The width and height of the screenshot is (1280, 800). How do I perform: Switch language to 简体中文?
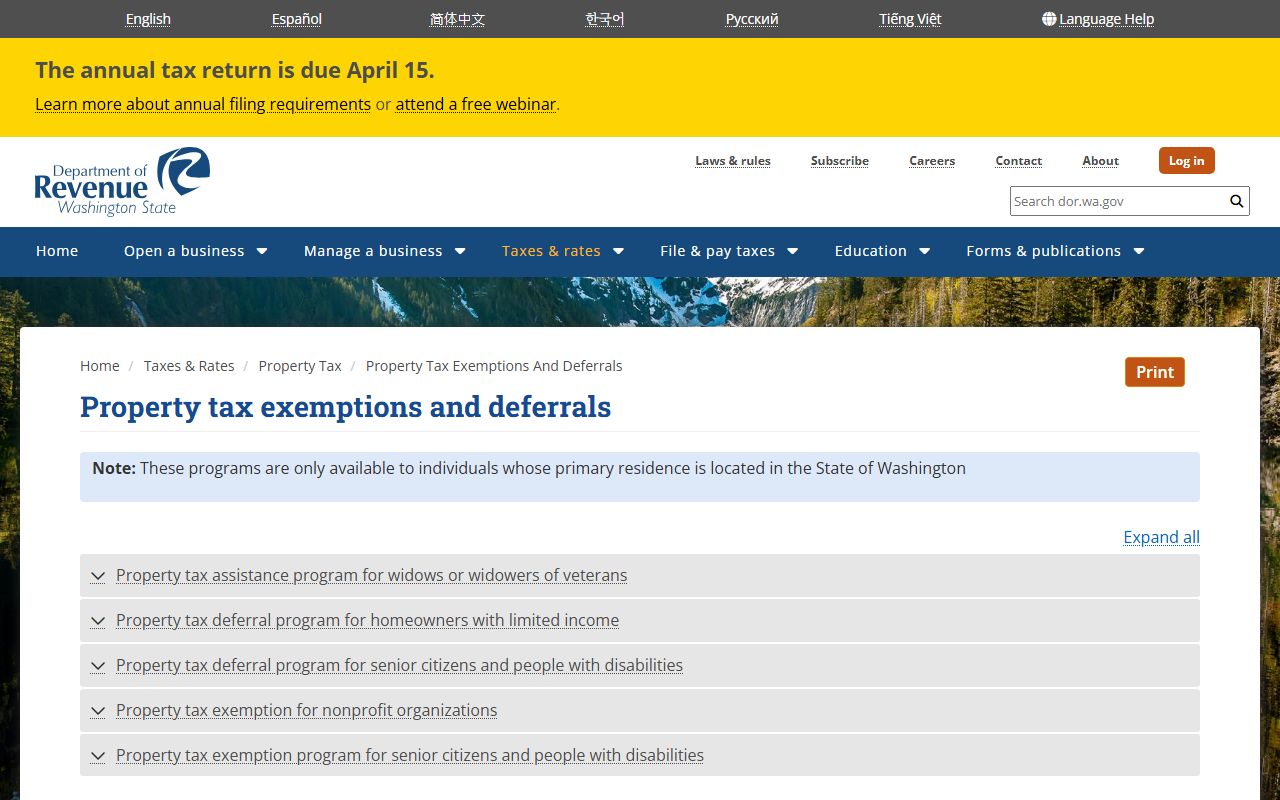[457, 19]
